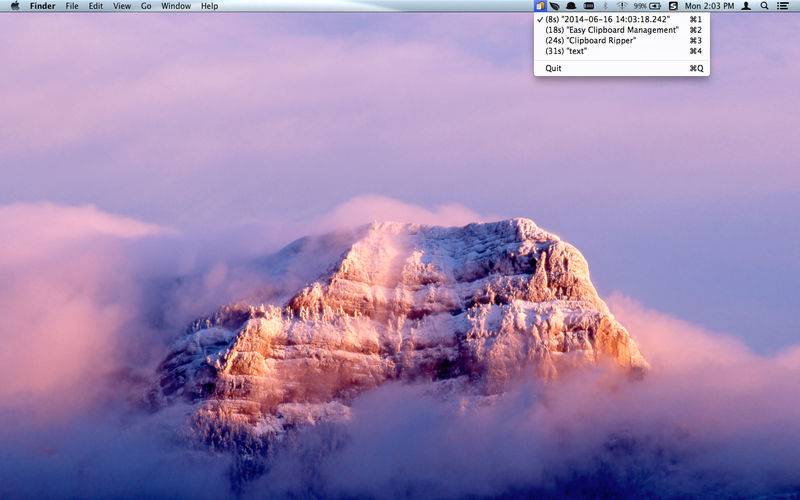Open the Help menu
Viewport: 800px width, 500px height.
point(209,6)
